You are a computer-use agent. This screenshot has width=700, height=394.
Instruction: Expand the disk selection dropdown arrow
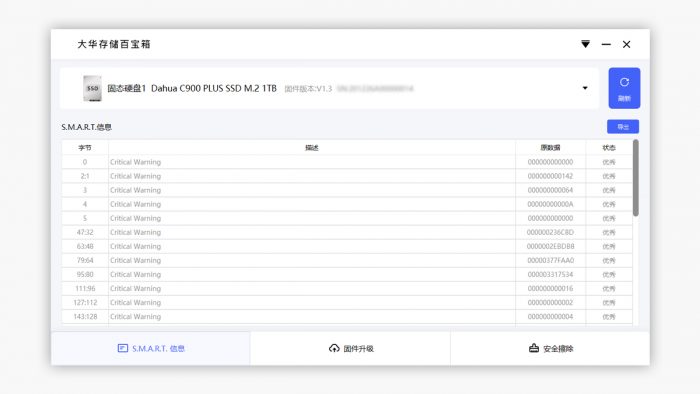click(585, 88)
